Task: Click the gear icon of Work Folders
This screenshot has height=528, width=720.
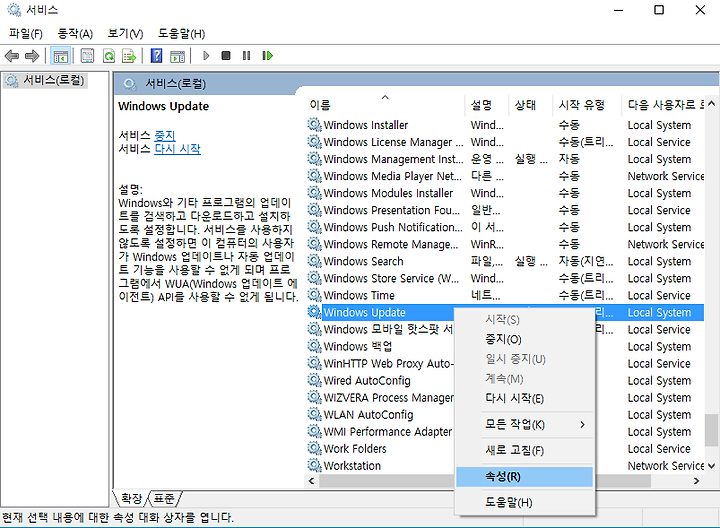Action: pos(314,449)
